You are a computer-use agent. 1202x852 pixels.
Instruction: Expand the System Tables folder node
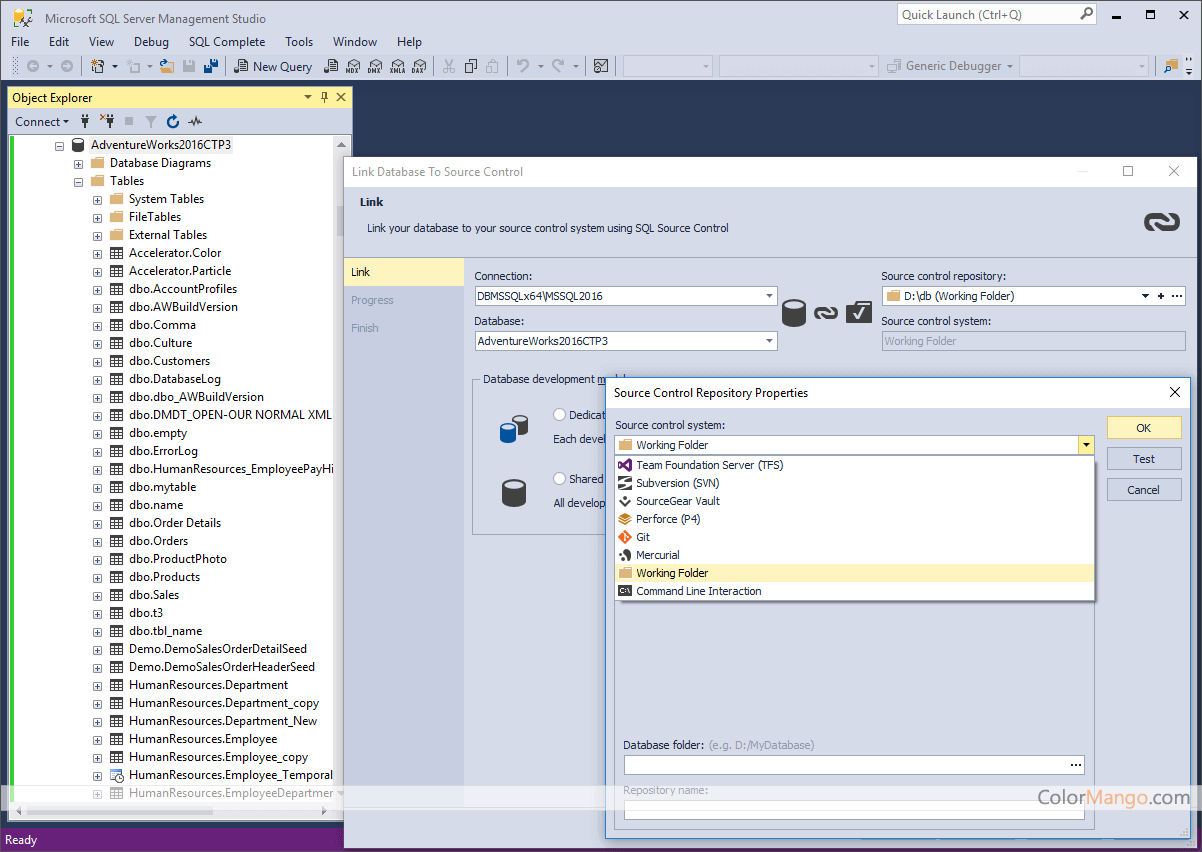(97, 199)
